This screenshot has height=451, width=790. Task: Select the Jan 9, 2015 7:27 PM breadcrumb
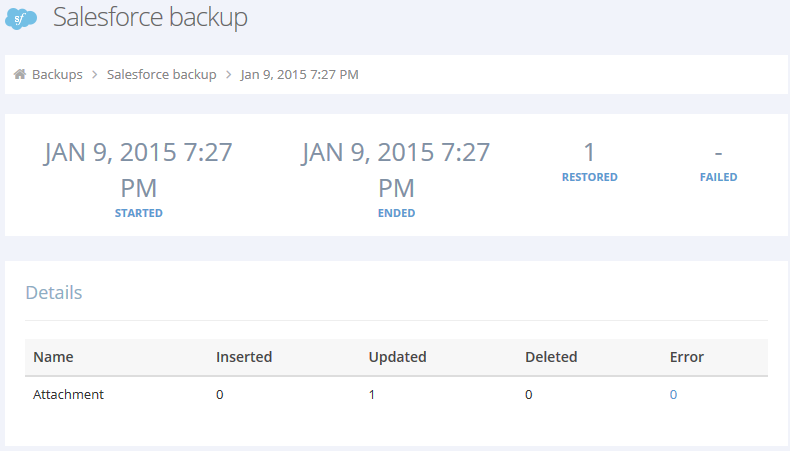[x=299, y=75]
